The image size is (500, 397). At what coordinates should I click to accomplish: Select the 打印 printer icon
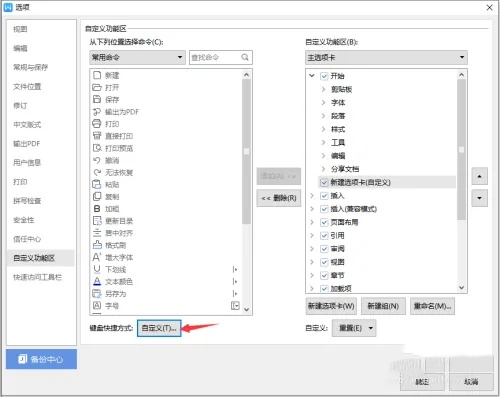(97, 124)
